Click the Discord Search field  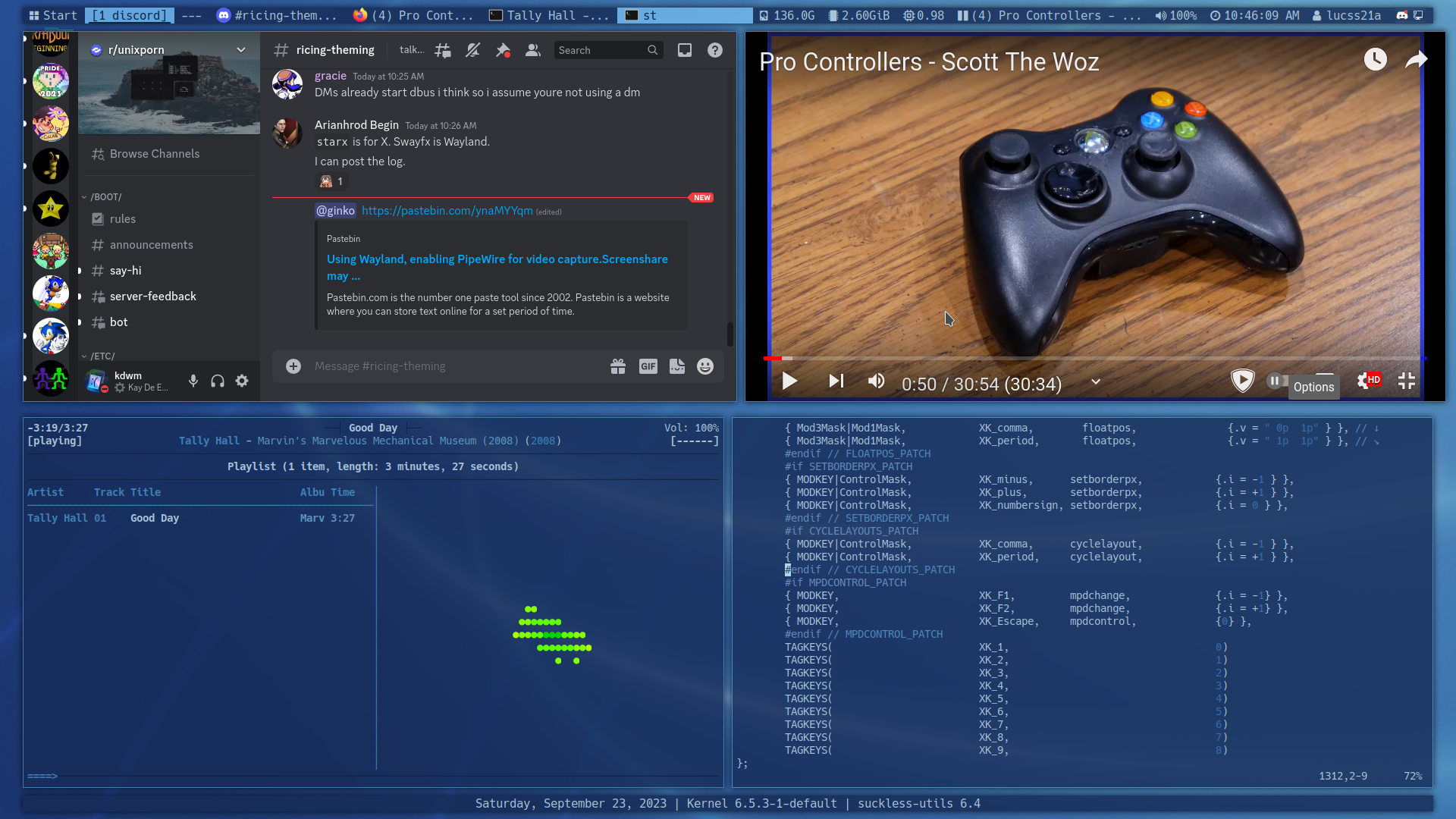(x=608, y=50)
